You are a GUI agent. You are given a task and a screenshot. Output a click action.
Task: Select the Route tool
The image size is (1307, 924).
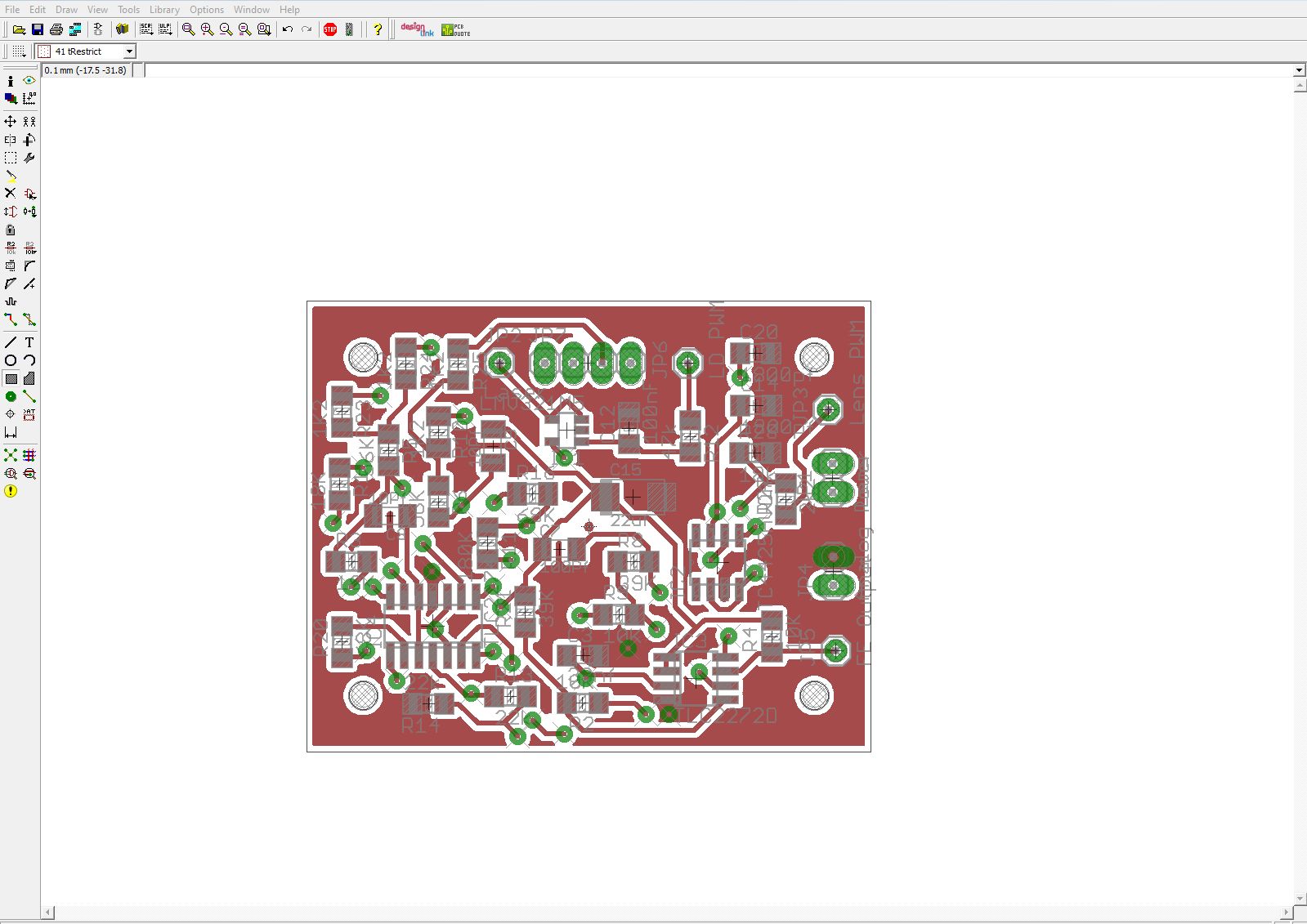tap(11, 319)
